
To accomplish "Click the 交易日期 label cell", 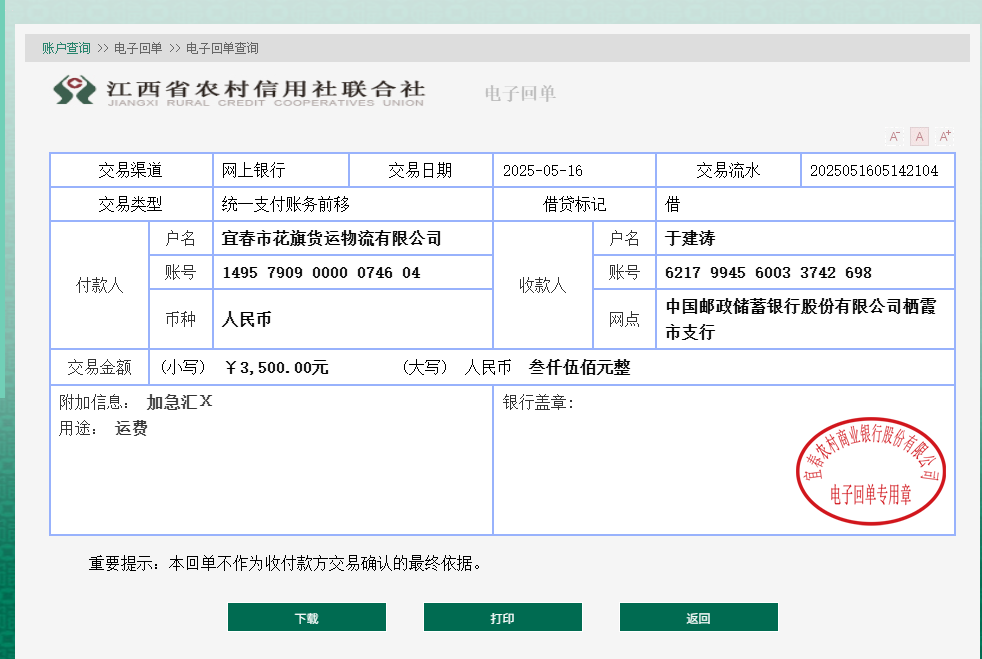I will pos(420,170).
